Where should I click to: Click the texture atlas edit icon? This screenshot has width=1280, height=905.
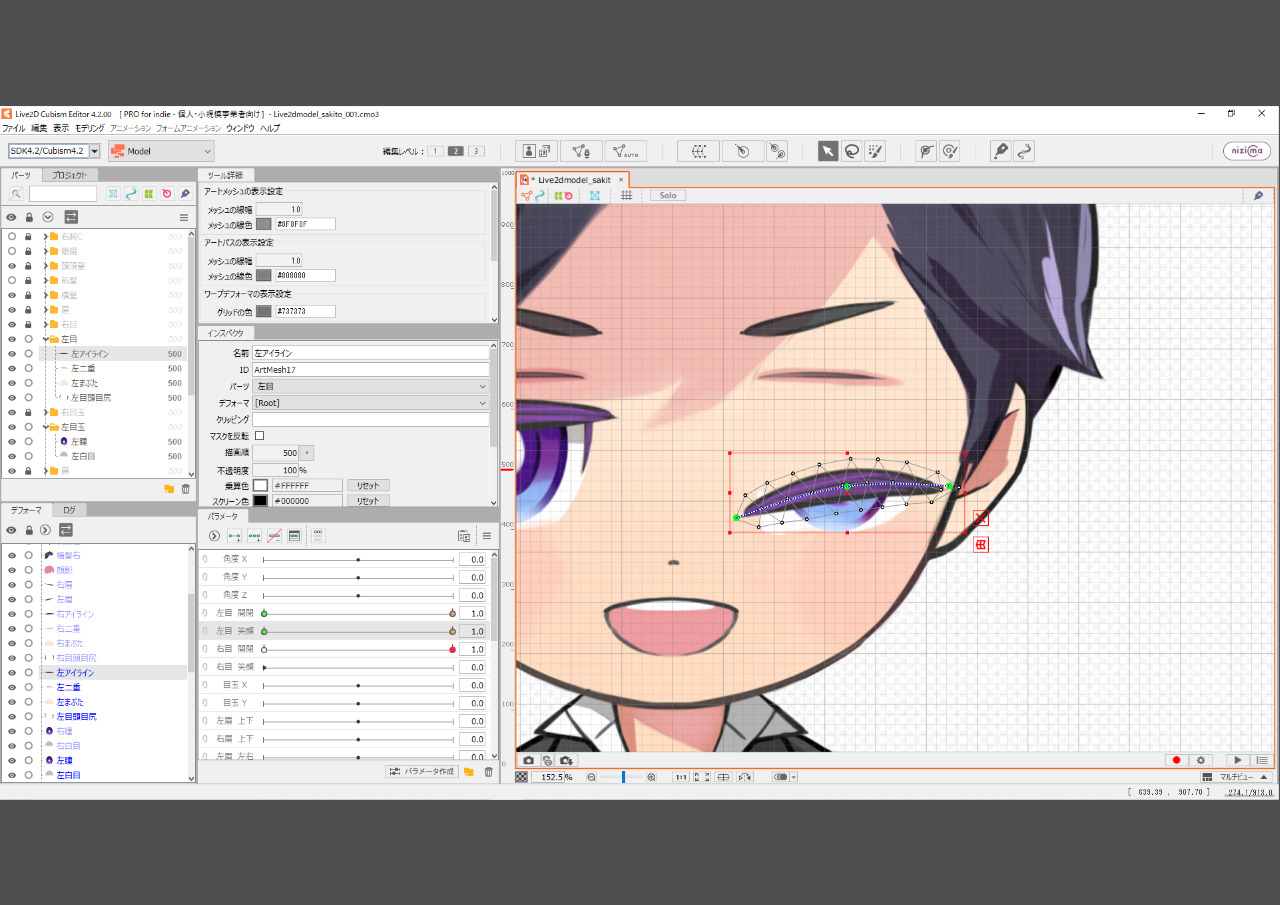(x=537, y=151)
